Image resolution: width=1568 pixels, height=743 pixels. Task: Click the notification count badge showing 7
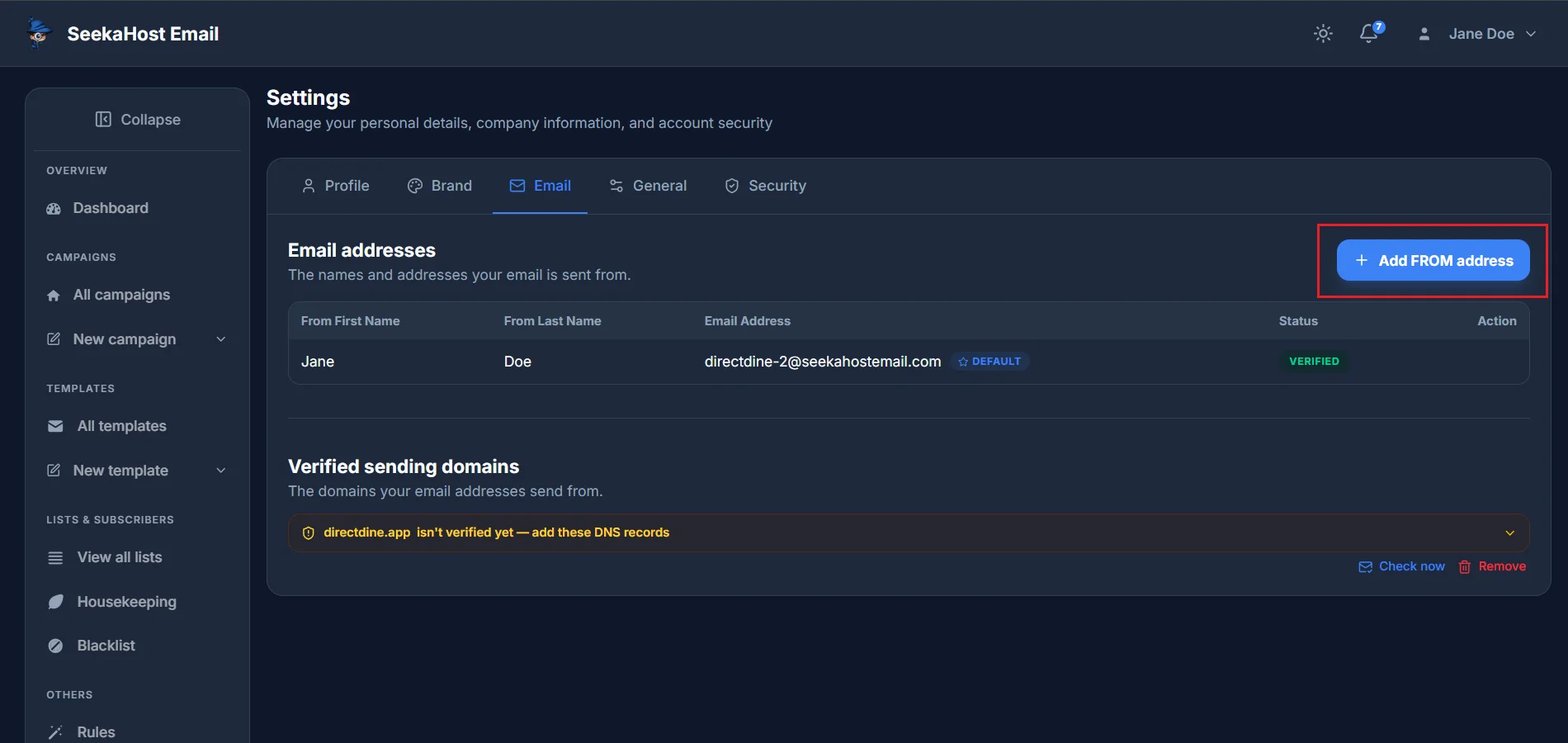pyautogui.click(x=1379, y=27)
